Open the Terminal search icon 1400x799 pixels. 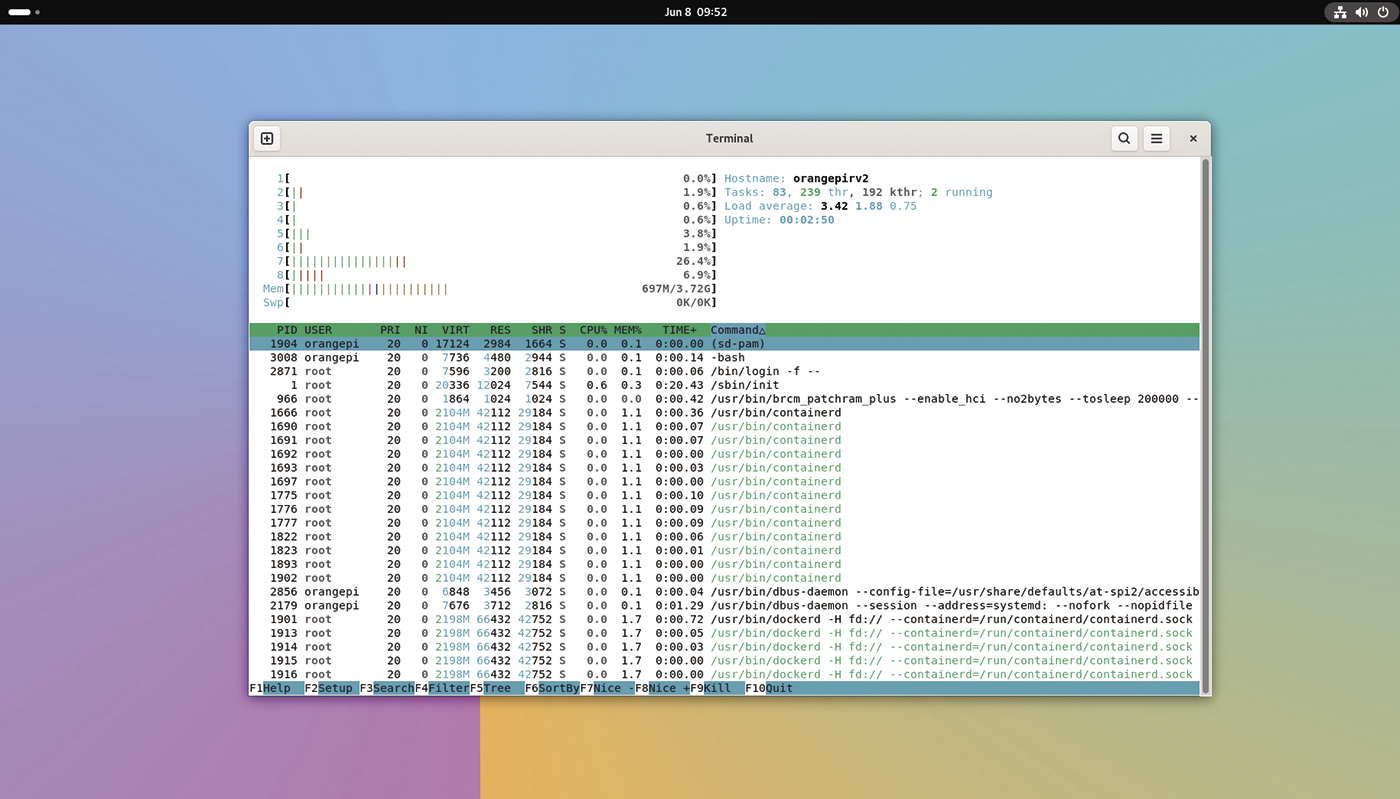[x=1124, y=139]
